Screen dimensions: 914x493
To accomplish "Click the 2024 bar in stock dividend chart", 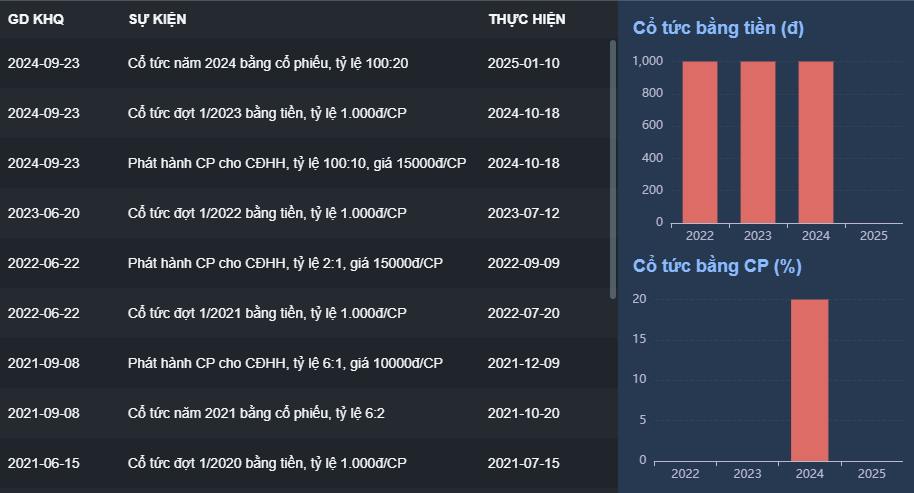I will point(810,380).
